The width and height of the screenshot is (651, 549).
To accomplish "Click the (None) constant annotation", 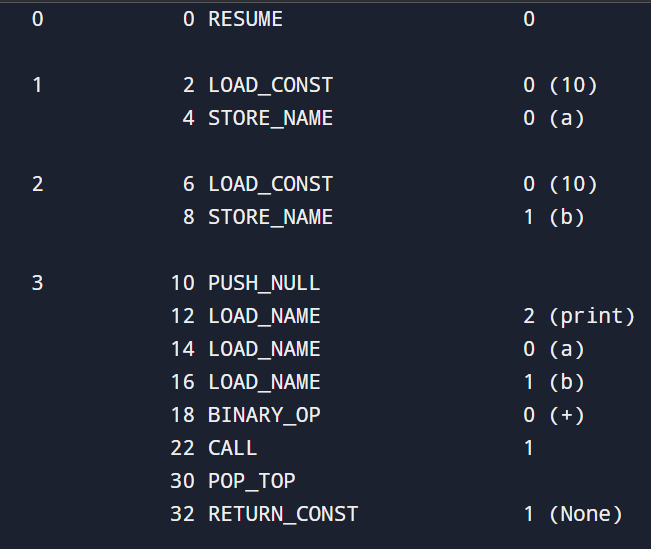I will pyautogui.click(x=586, y=514).
